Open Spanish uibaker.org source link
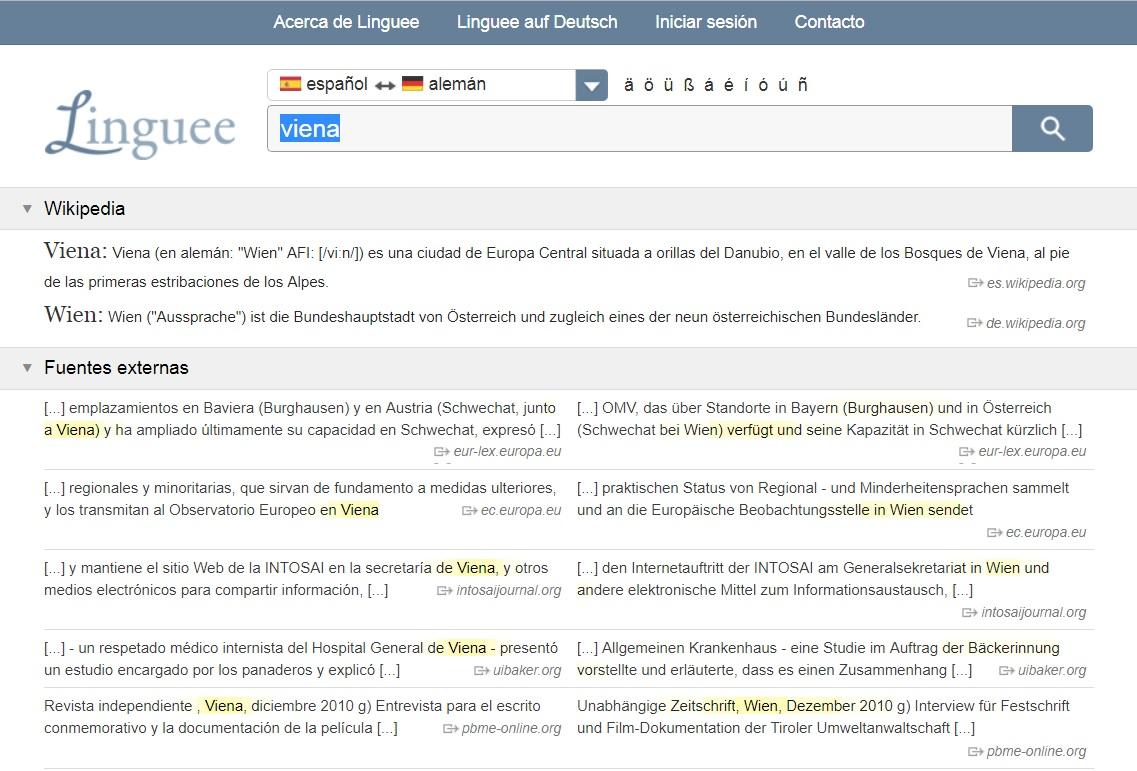 tap(518, 670)
